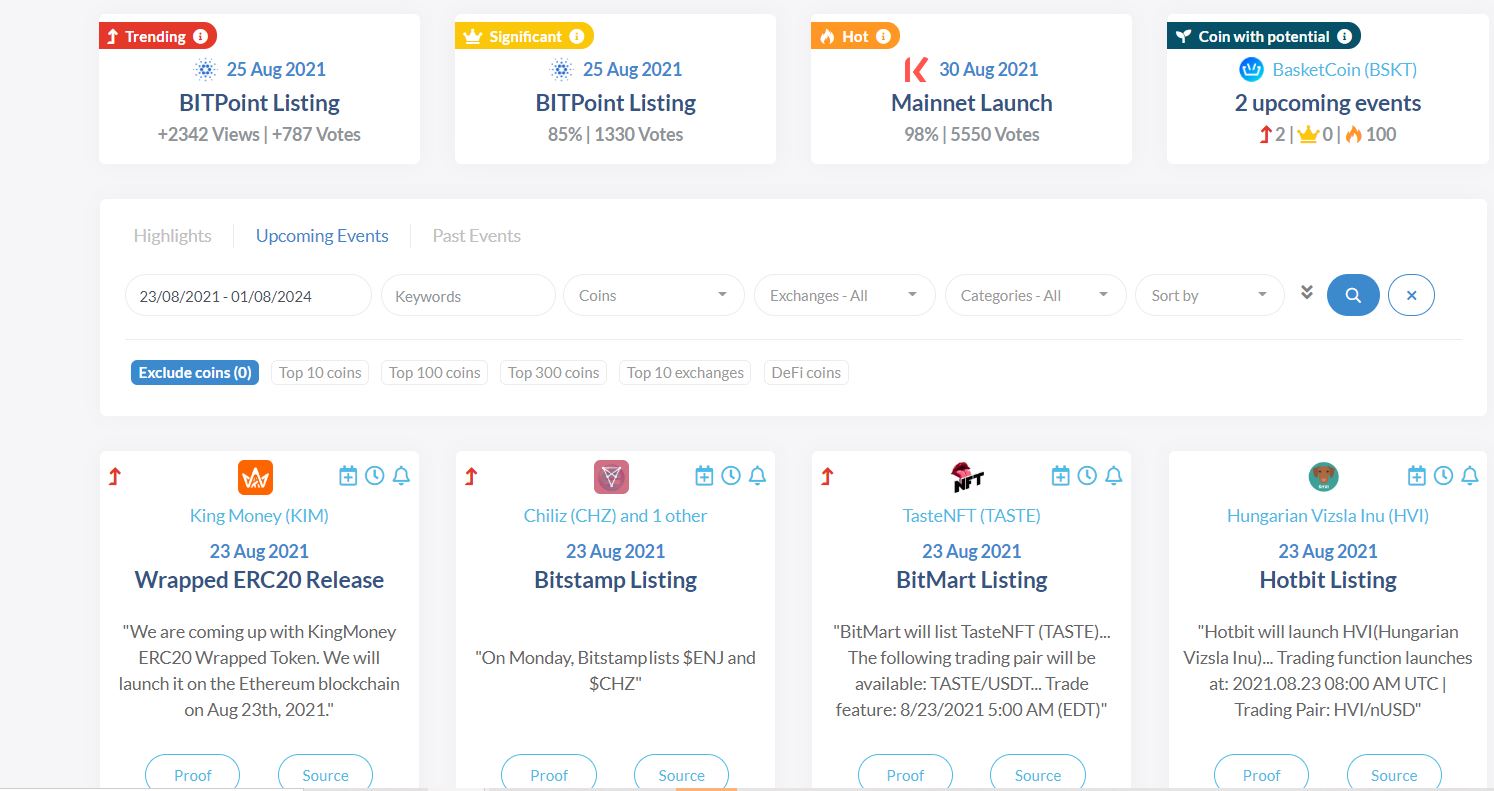
Task: Toggle the Top 100 coins filter
Action: 435,373
